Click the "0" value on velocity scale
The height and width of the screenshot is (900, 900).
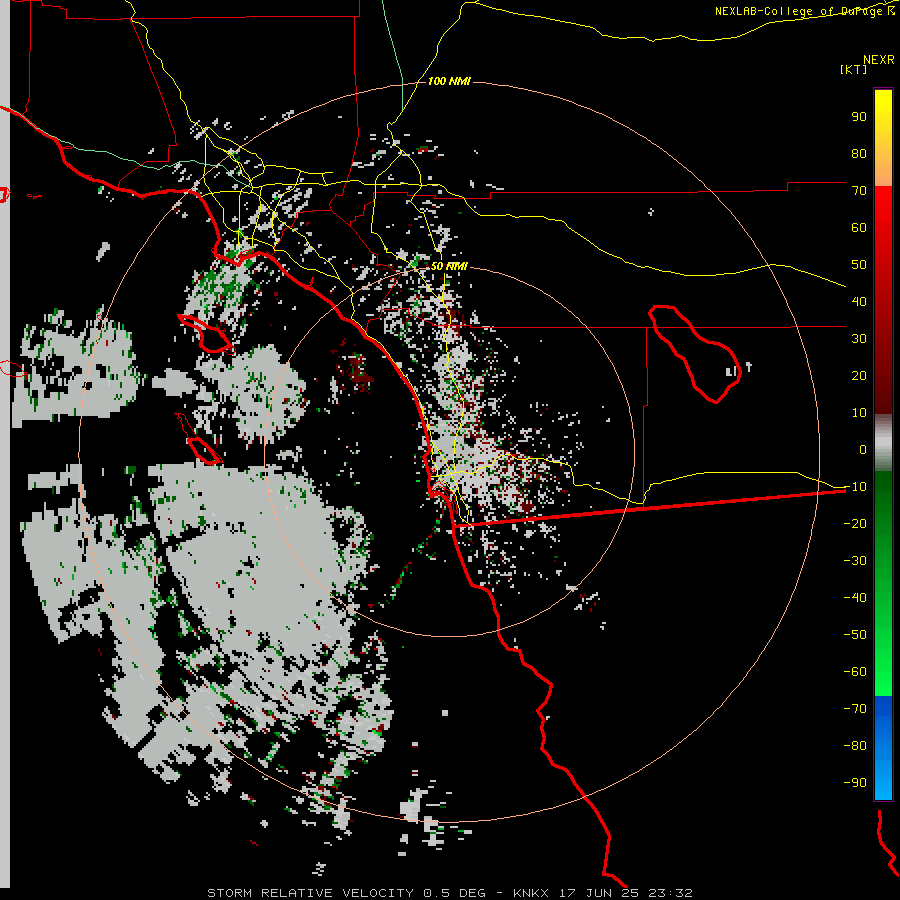coord(863,450)
